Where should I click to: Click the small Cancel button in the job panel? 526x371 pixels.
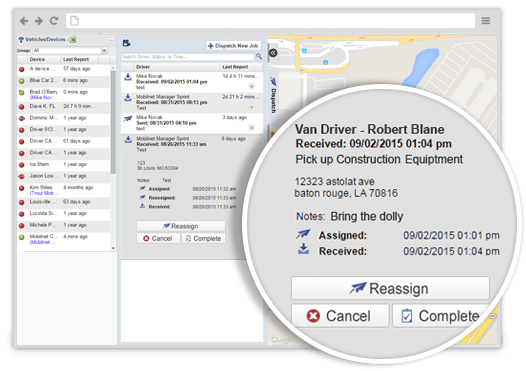coord(158,238)
